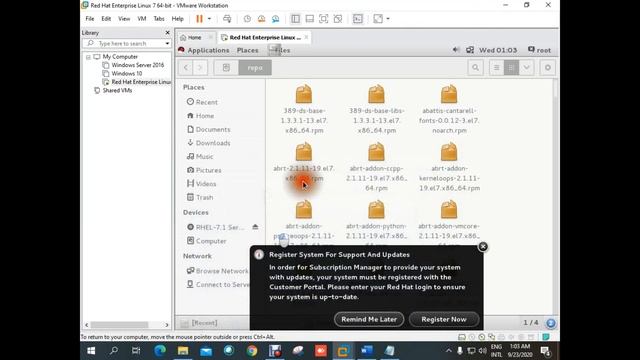Click the Send Ctrl+Alt+Del toolbar icon
Screen dimensions: 640x360
[x=227, y=19]
